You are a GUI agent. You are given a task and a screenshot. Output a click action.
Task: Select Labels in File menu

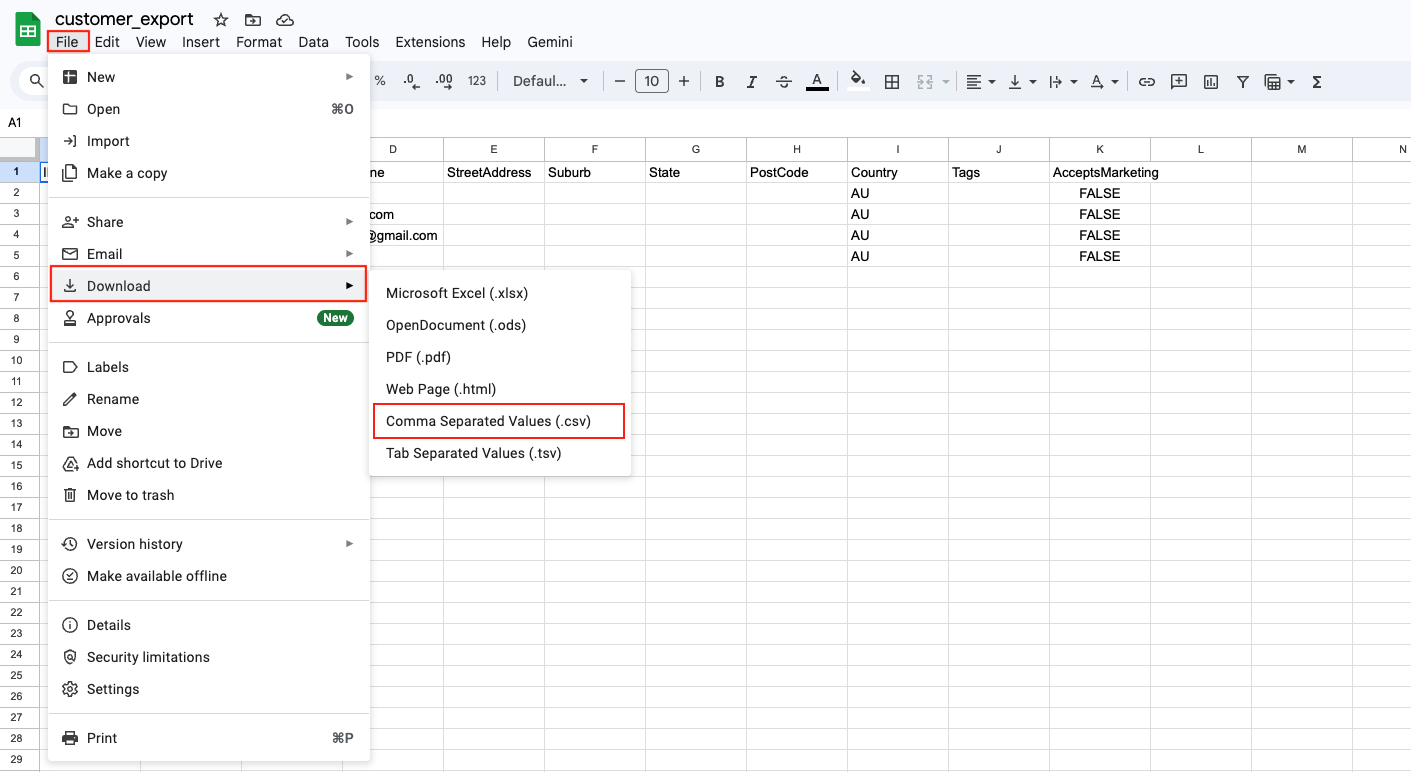(x=209, y=367)
